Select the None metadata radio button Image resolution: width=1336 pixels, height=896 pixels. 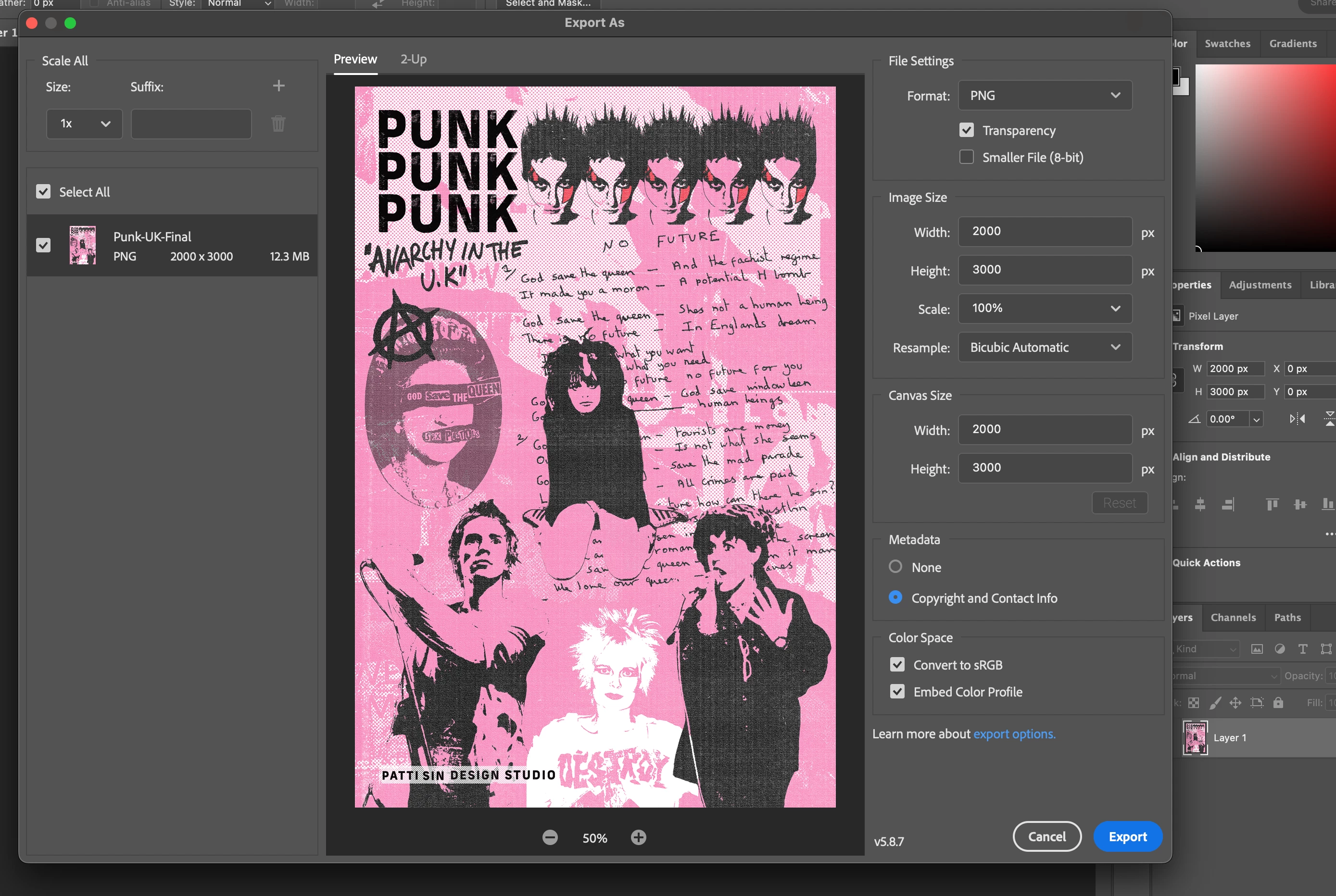(896, 567)
